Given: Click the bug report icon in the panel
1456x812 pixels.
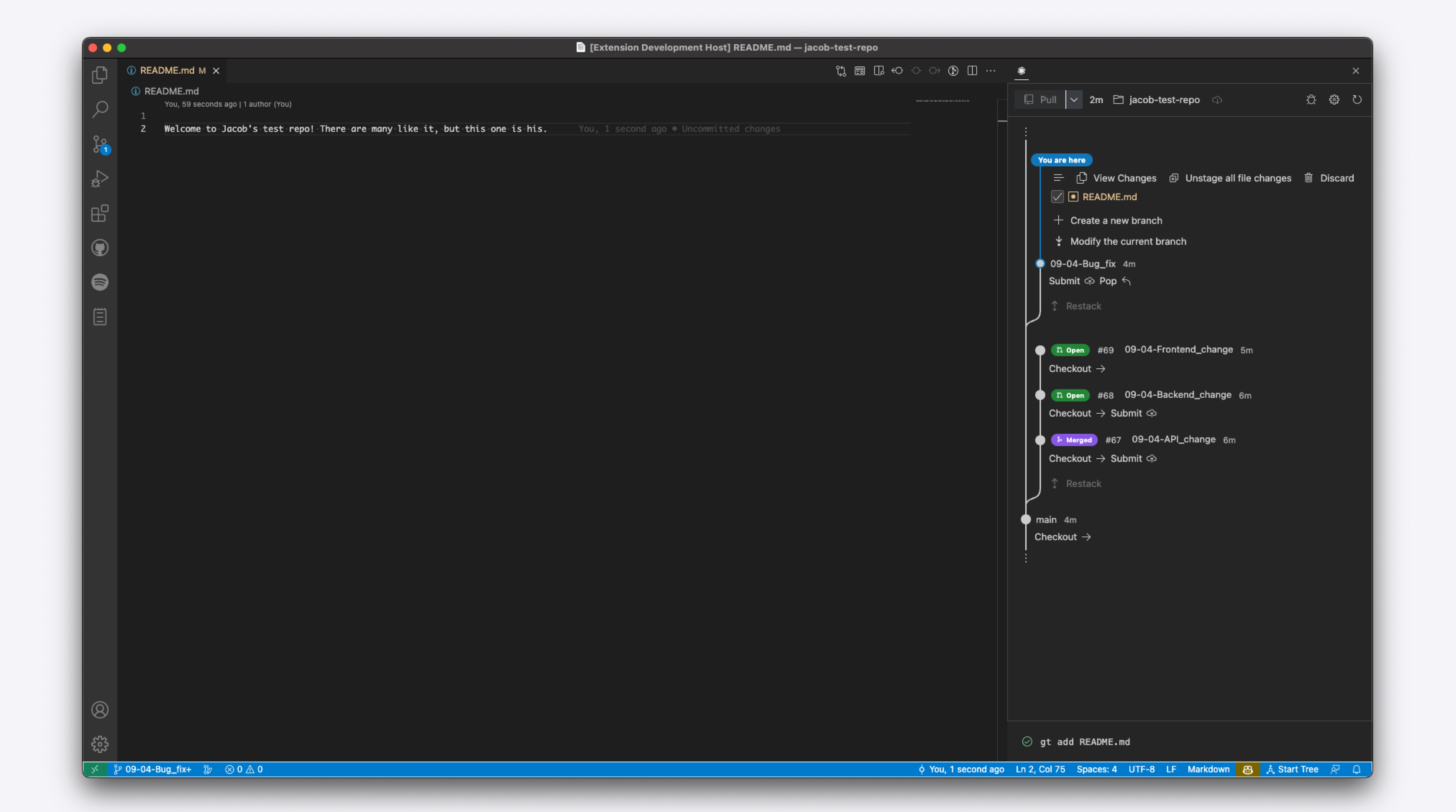Looking at the screenshot, I should [x=1311, y=100].
